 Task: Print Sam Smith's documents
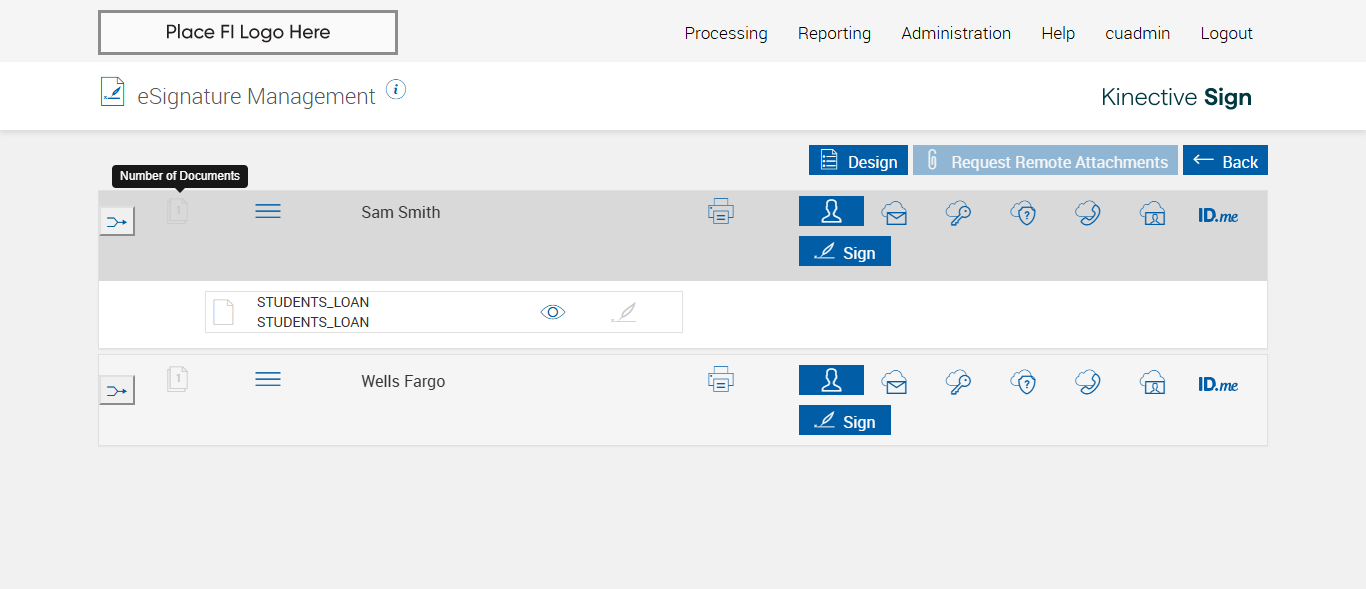(x=721, y=212)
